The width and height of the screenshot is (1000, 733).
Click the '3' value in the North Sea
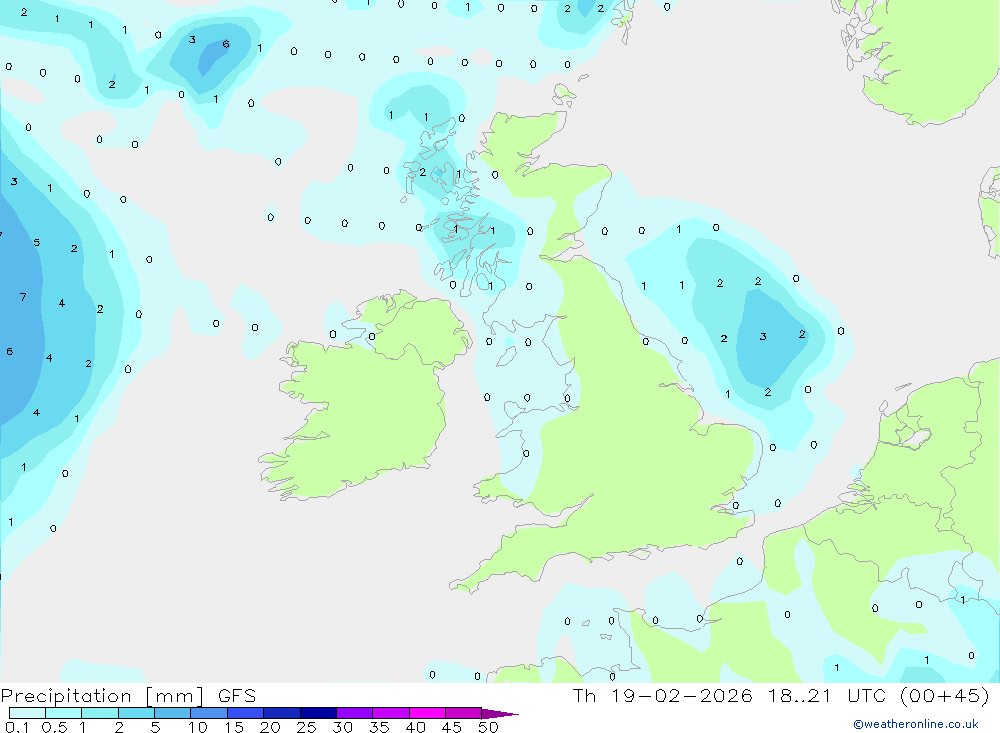tap(763, 336)
